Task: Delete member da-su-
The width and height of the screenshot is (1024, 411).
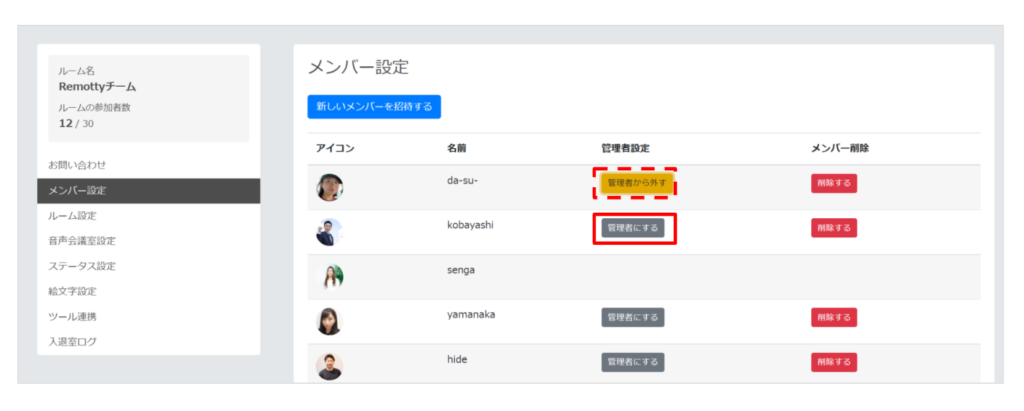Action: coord(834,184)
